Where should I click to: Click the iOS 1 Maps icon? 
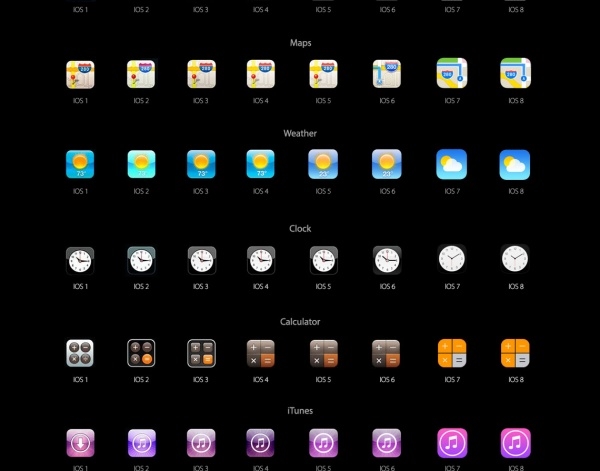(x=80, y=75)
